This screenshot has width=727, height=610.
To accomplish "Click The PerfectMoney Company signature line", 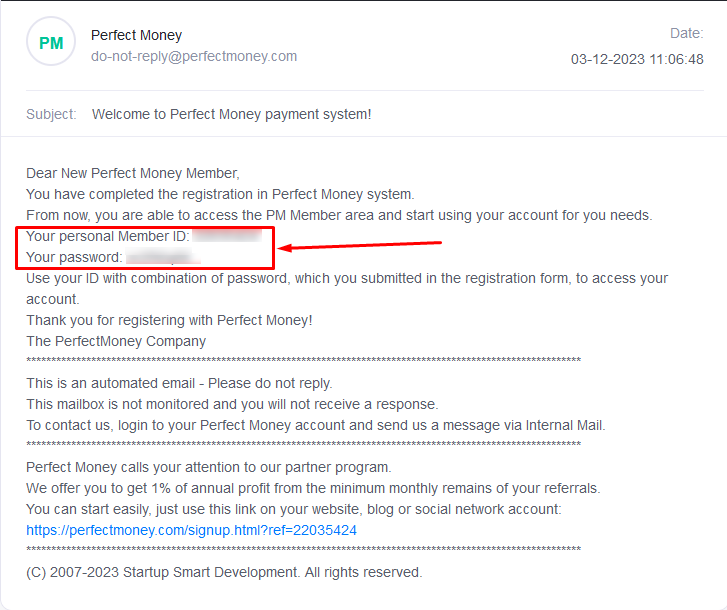I will pyautogui.click(x=116, y=341).
